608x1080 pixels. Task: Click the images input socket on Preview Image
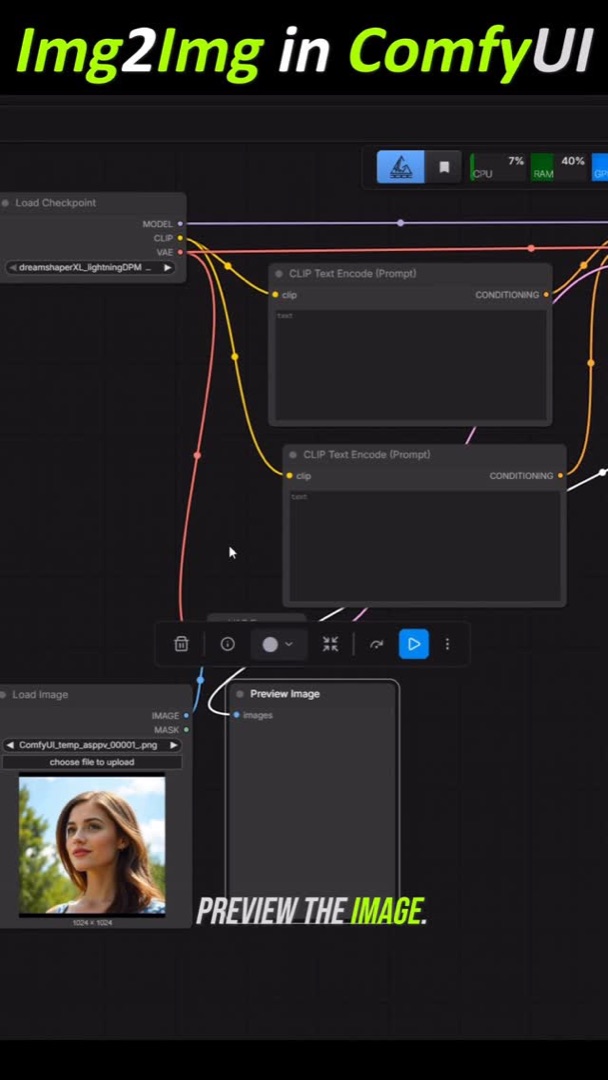[236, 715]
